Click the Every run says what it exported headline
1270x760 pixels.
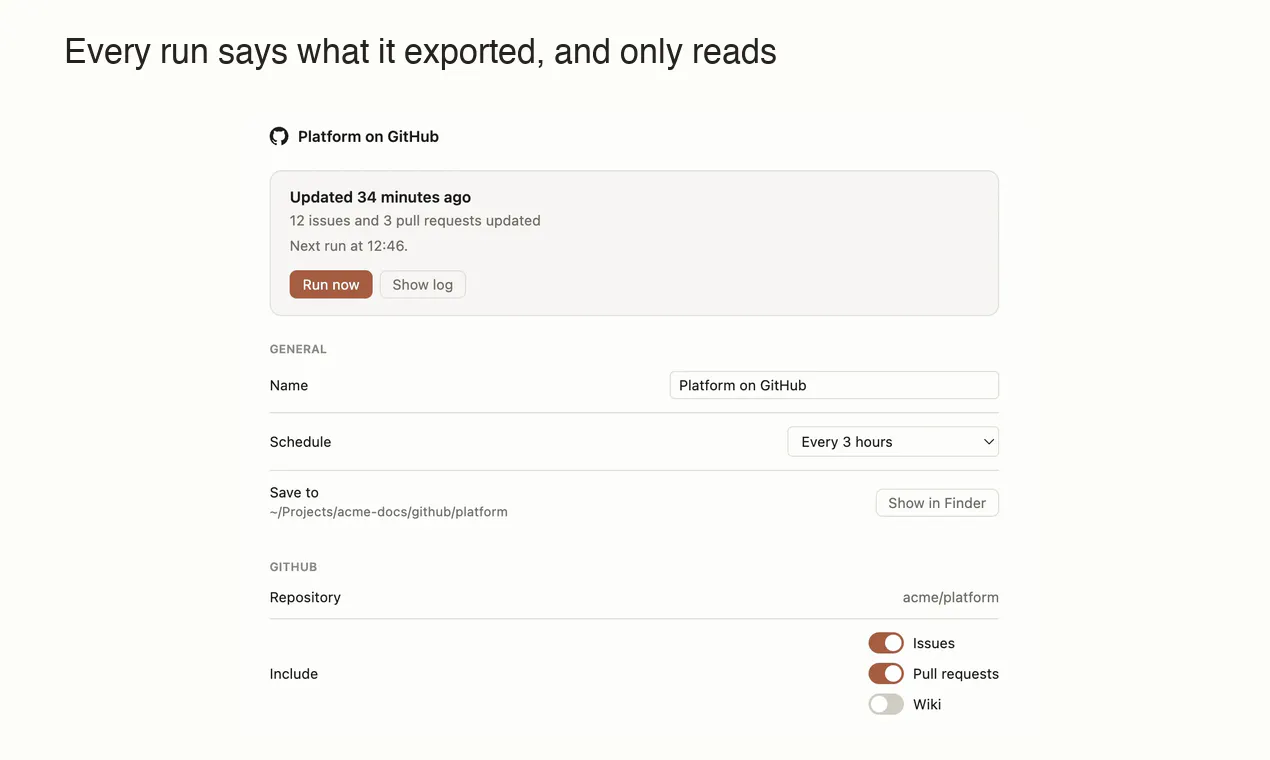tap(420, 51)
